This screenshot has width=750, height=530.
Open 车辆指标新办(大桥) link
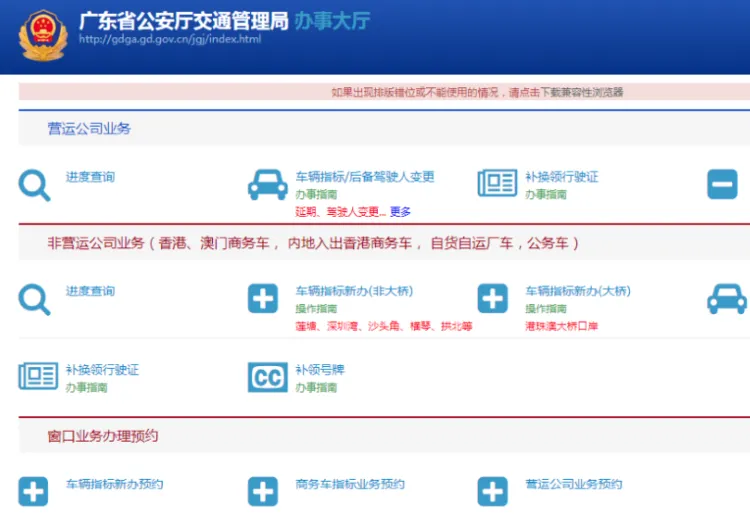pyautogui.click(x=578, y=291)
